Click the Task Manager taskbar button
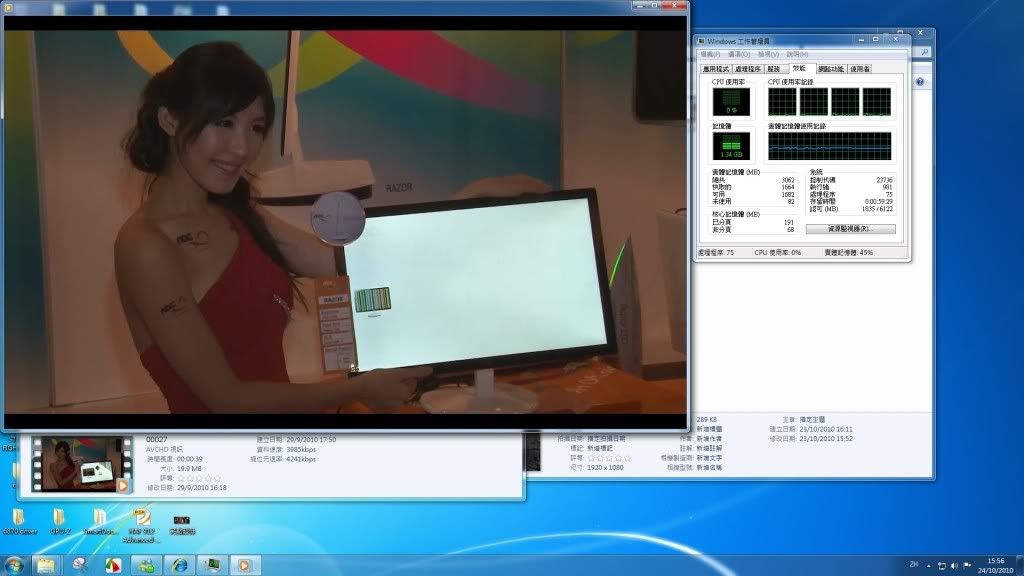Viewport: 1024px width, 576px height. 211,565
